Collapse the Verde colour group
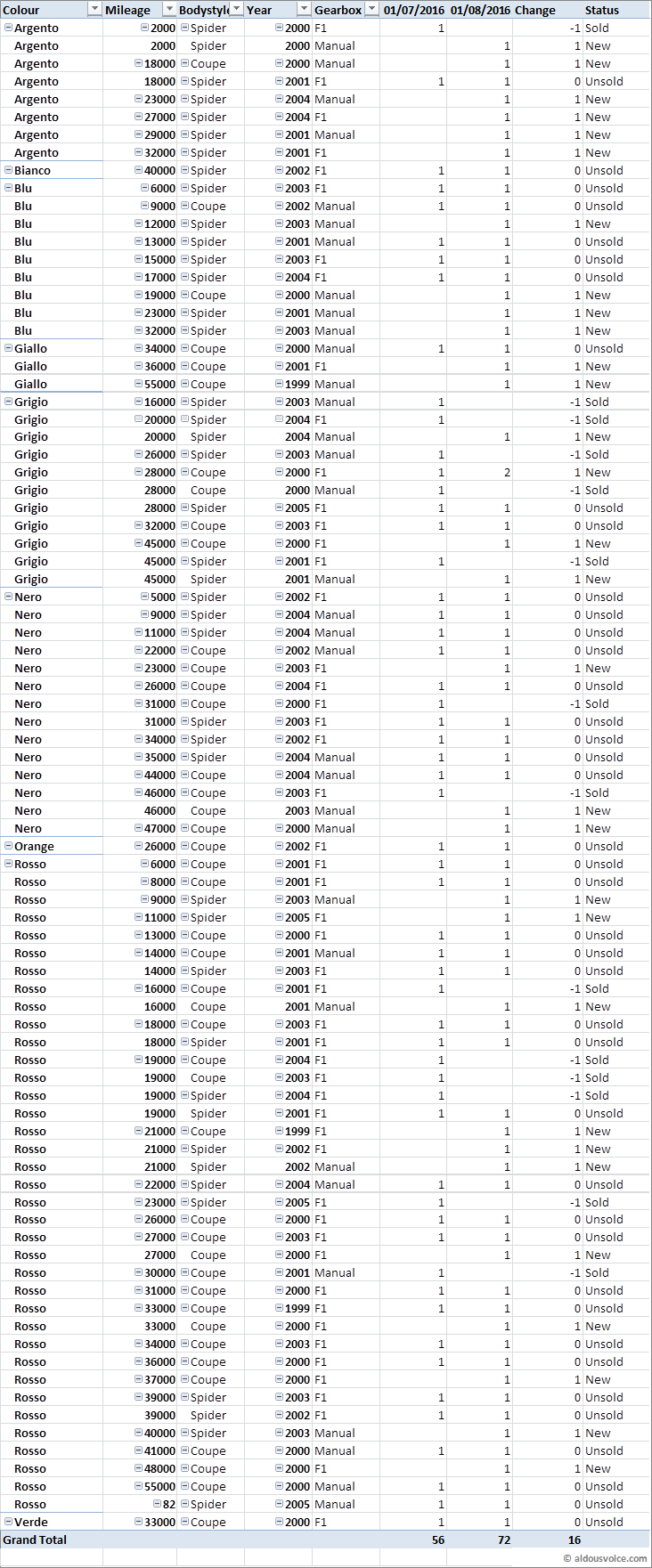 click(x=9, y=1522)
